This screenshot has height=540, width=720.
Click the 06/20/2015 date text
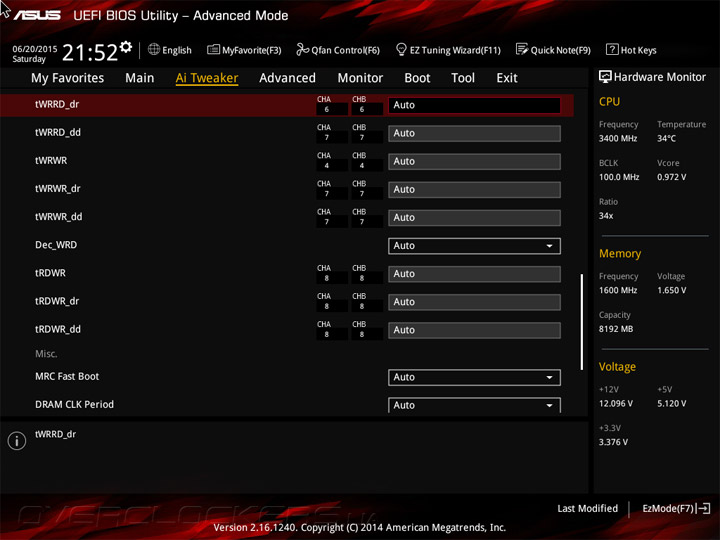point(35,49)
